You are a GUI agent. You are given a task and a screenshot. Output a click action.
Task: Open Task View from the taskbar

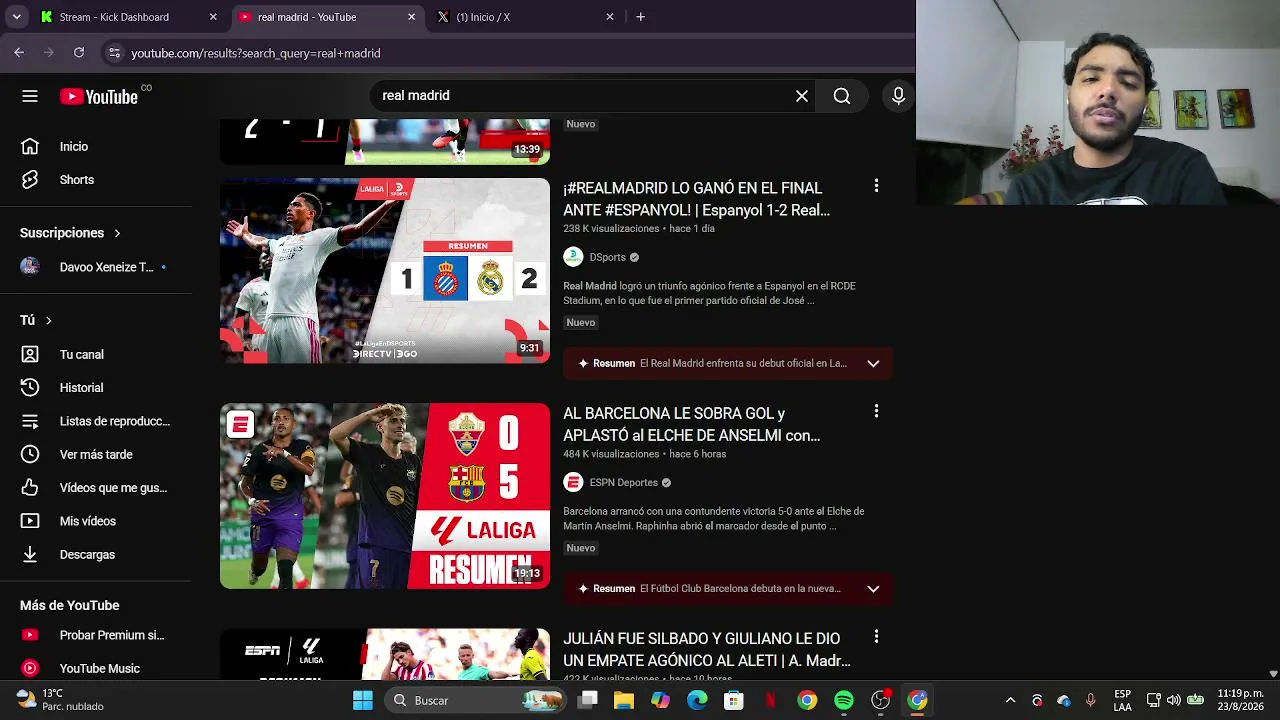588,700
